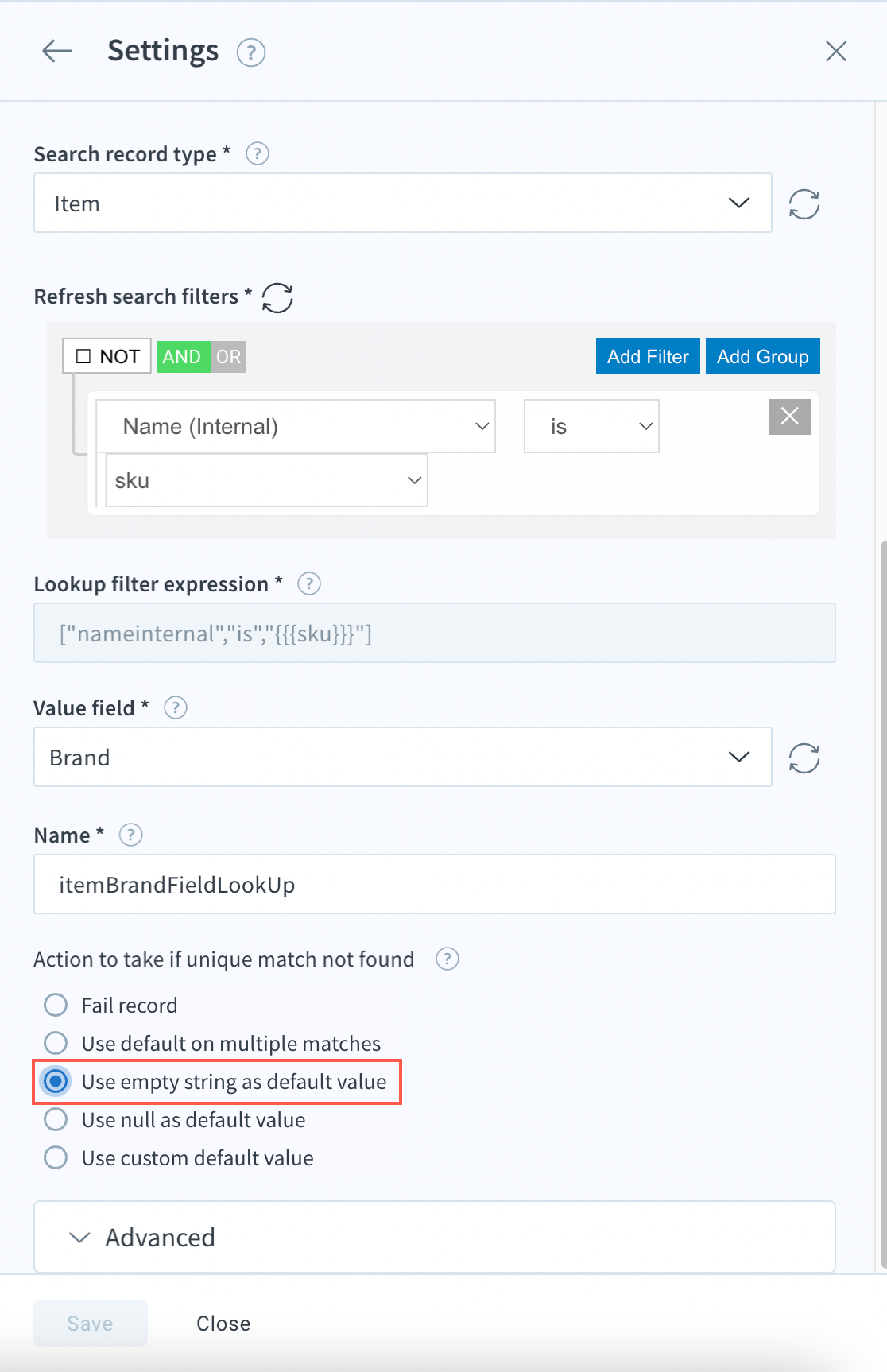Open help for Lookup filter expression

[309, 584]
